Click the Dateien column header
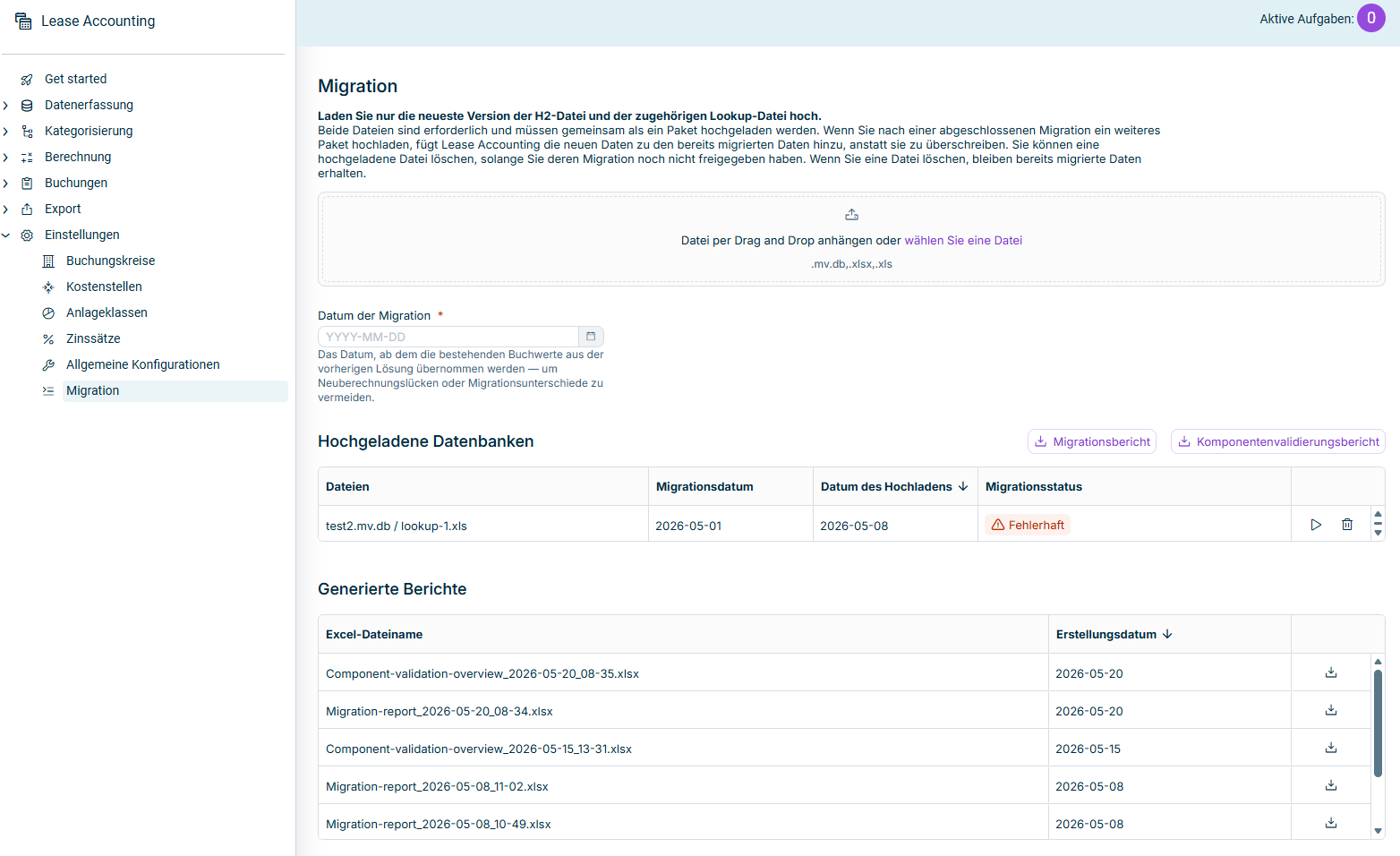The image size is (1400, 856). pyautogui.click(x=483, y=486)
